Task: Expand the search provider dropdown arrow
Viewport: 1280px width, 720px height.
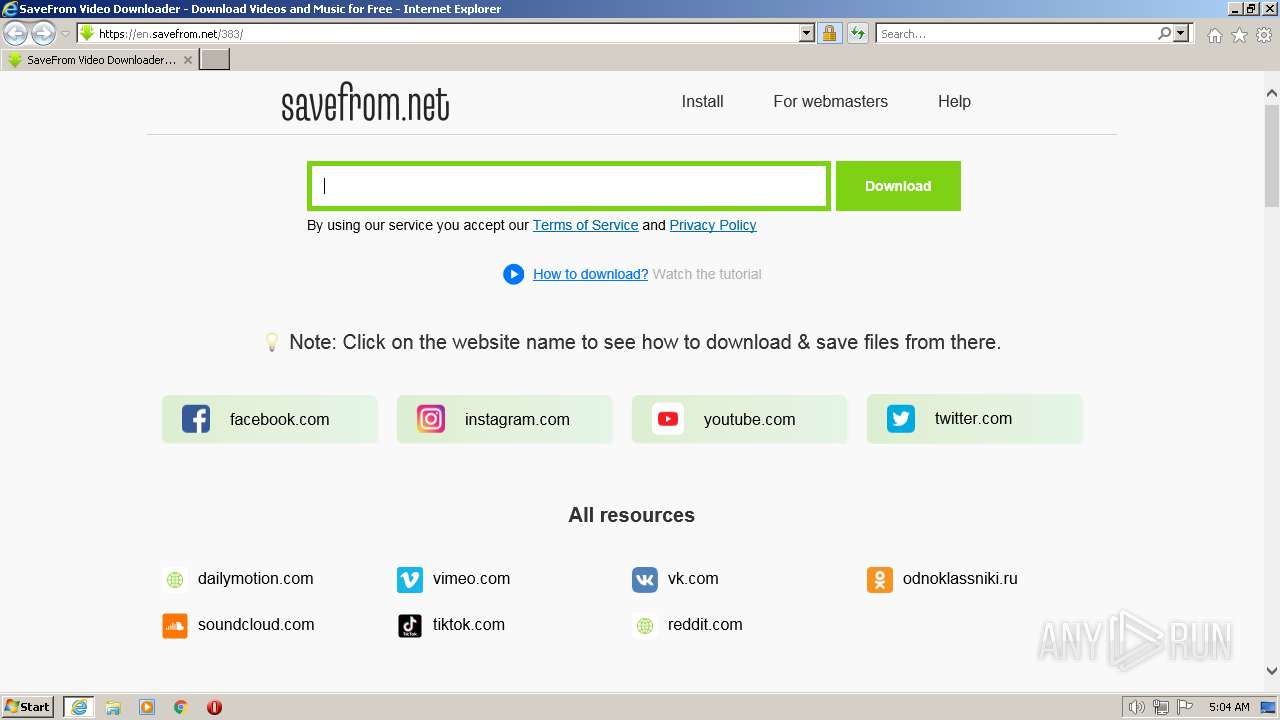Action: pos(1181,33)
